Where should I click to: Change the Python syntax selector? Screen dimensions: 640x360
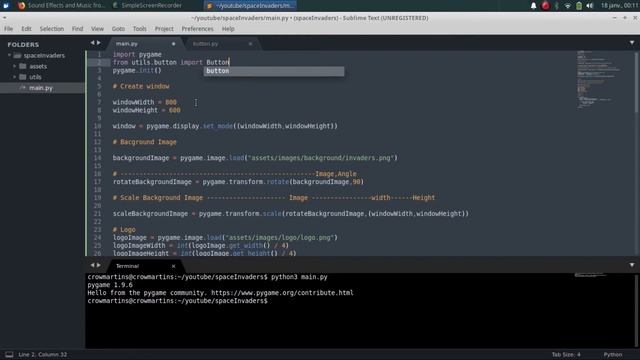[x=613, y=355]
